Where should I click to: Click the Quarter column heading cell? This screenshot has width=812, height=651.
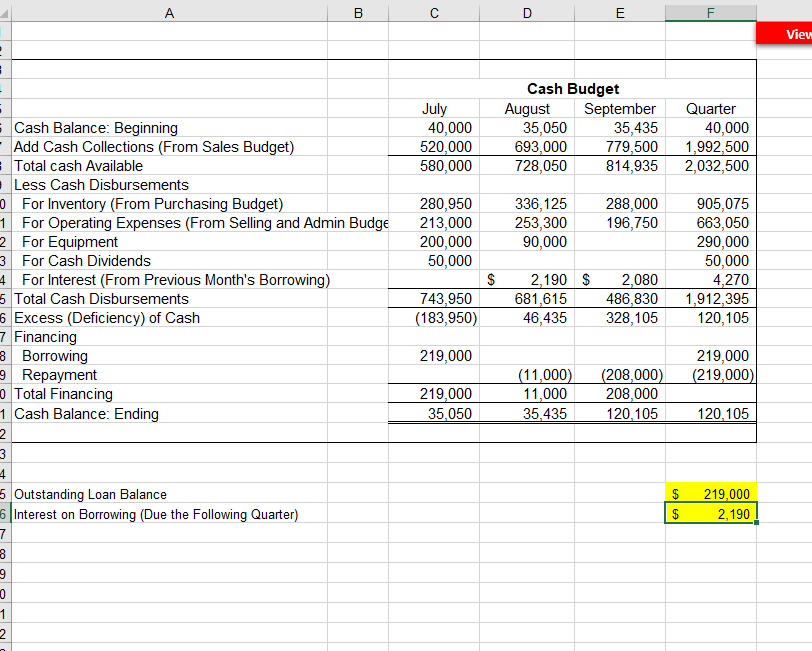tap(710, 109)
